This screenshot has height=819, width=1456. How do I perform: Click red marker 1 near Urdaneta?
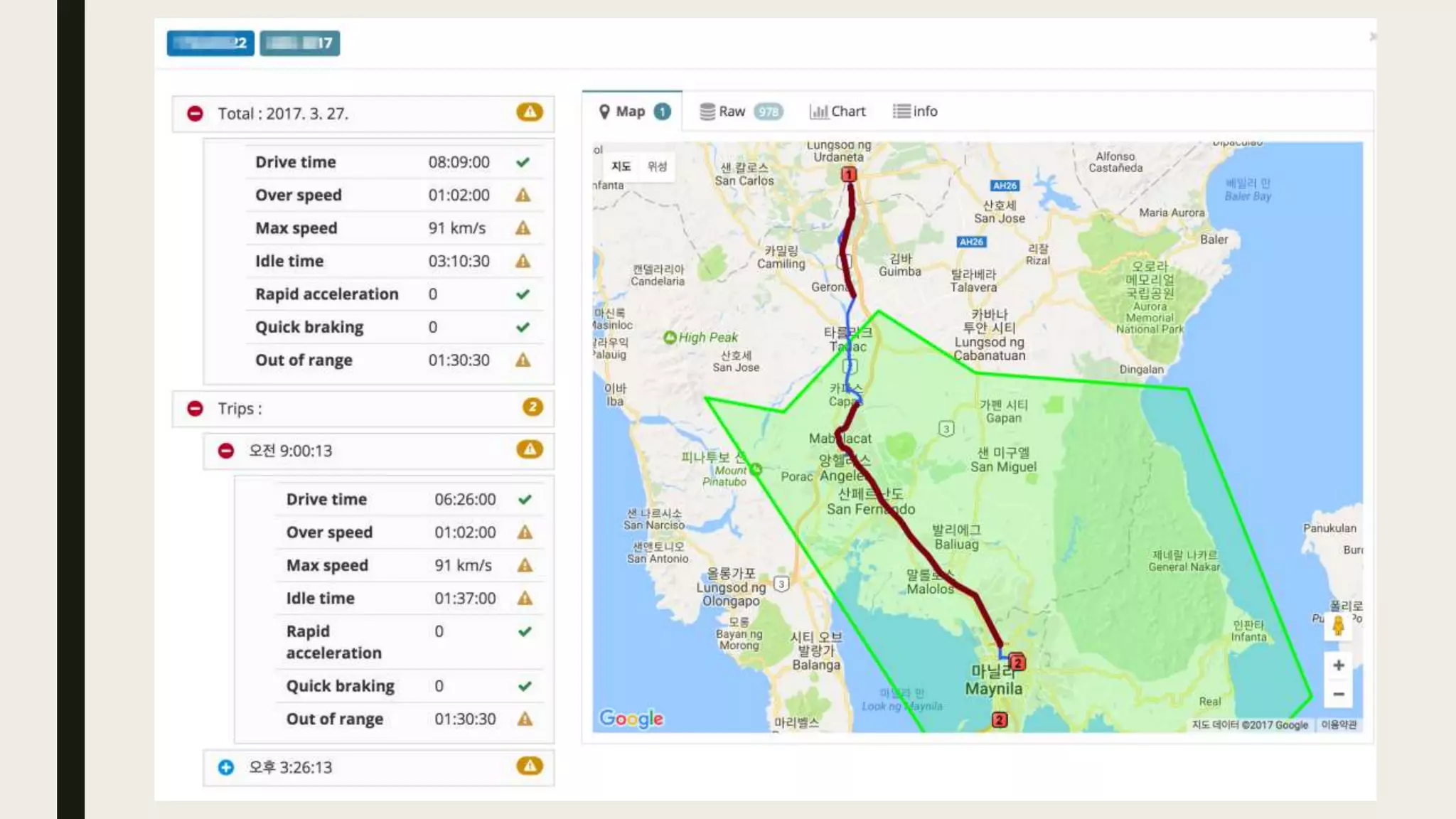(848, 174)
